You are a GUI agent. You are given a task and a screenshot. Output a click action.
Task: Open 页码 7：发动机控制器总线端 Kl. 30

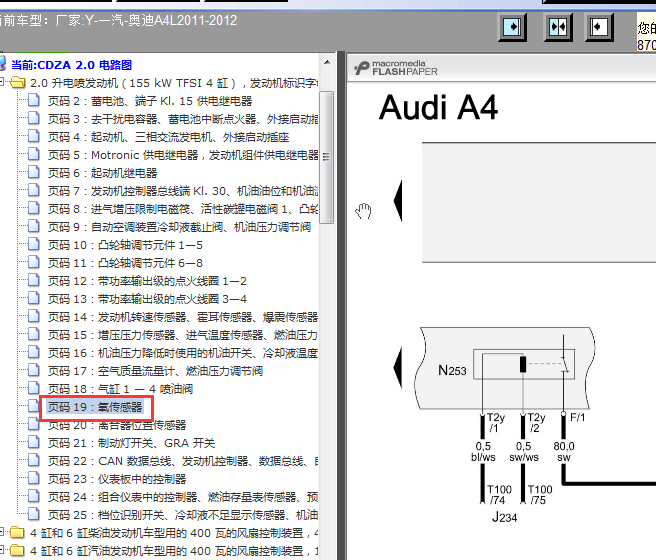point(182,191)
